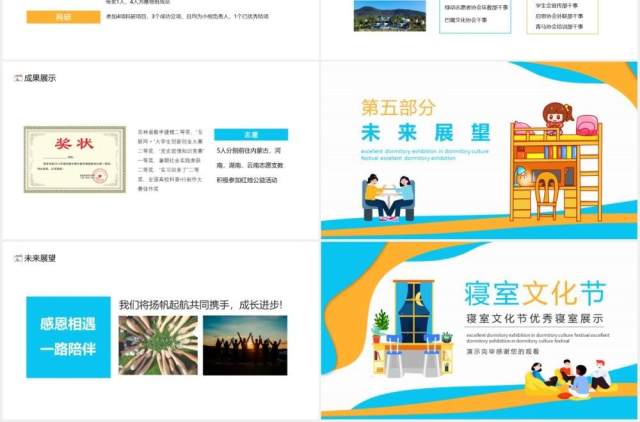
Task: Click the 我们将扬帆起航共同携手 headline text
Action: 200,304
